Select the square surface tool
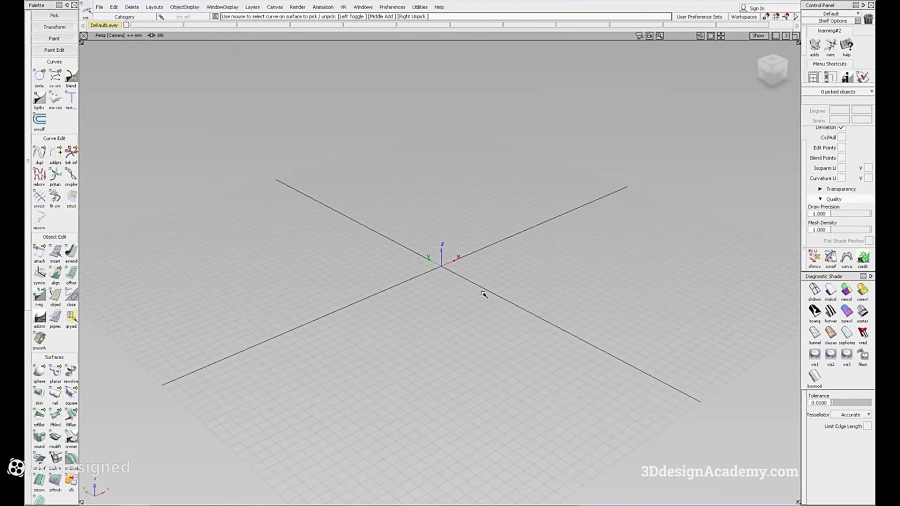This screenshot has width=900, height=506. 71,393
